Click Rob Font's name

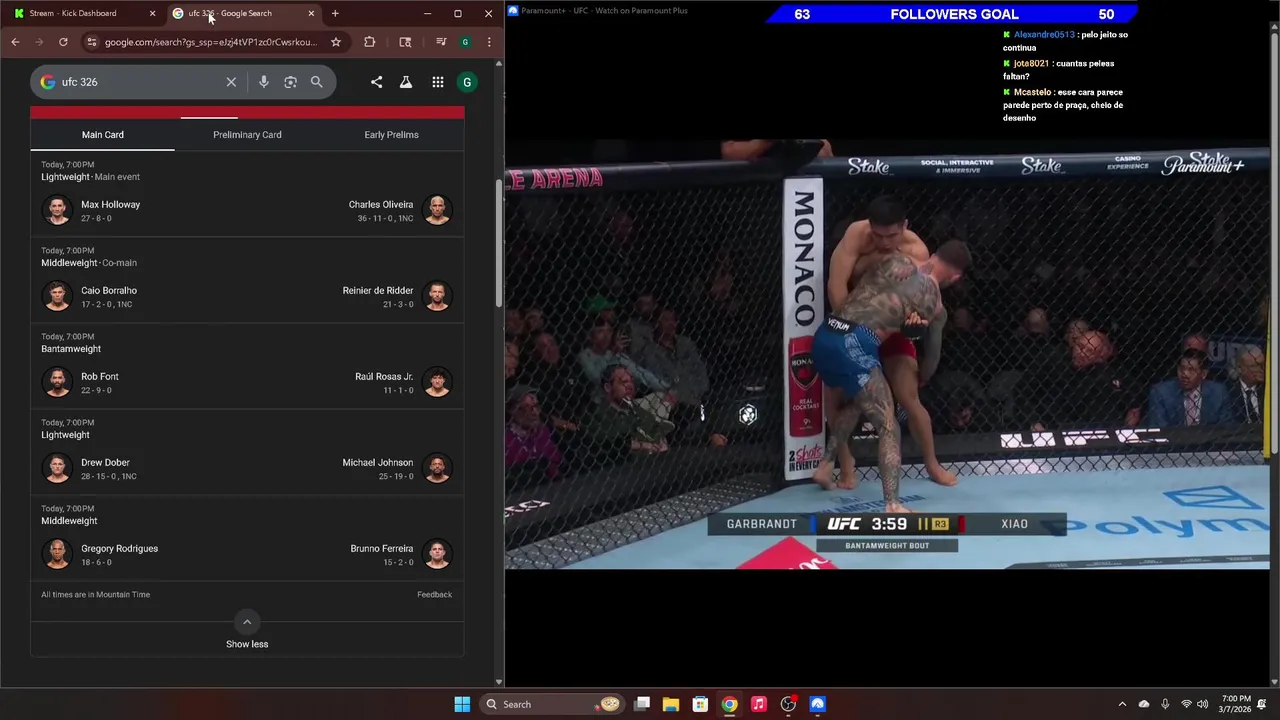pyautogui.click(x=100, y=377)
